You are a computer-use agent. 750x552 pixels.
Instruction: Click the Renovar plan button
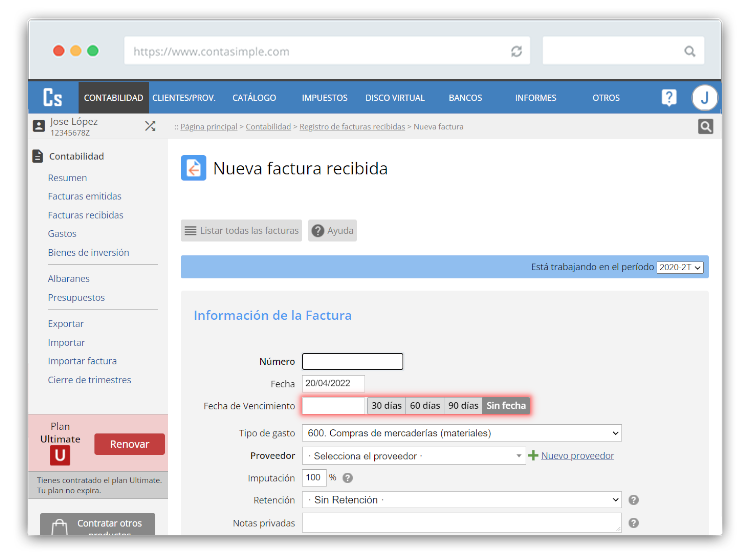tap(130, 444)
